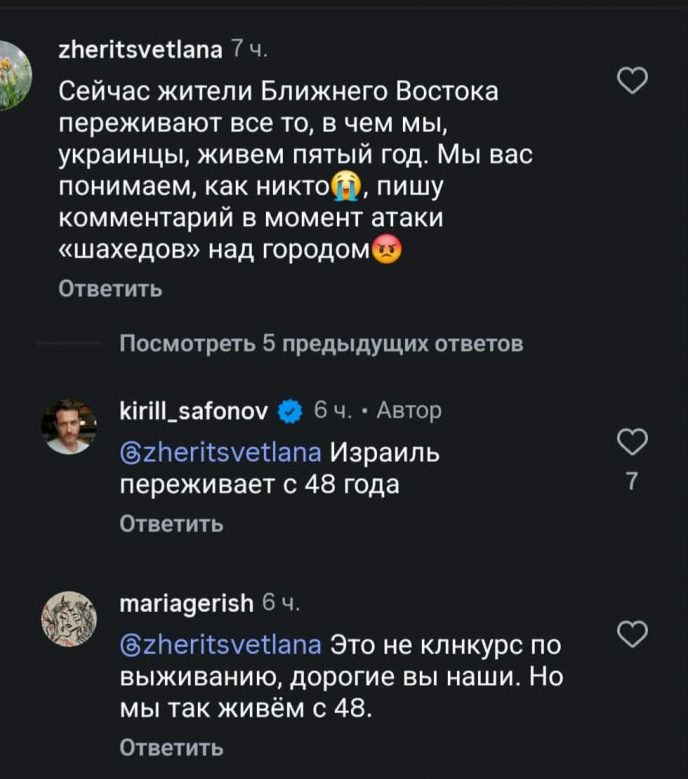
Task: Click the @zheritsvetlana mention in mariagerish's reply
Action: [220, 644]
